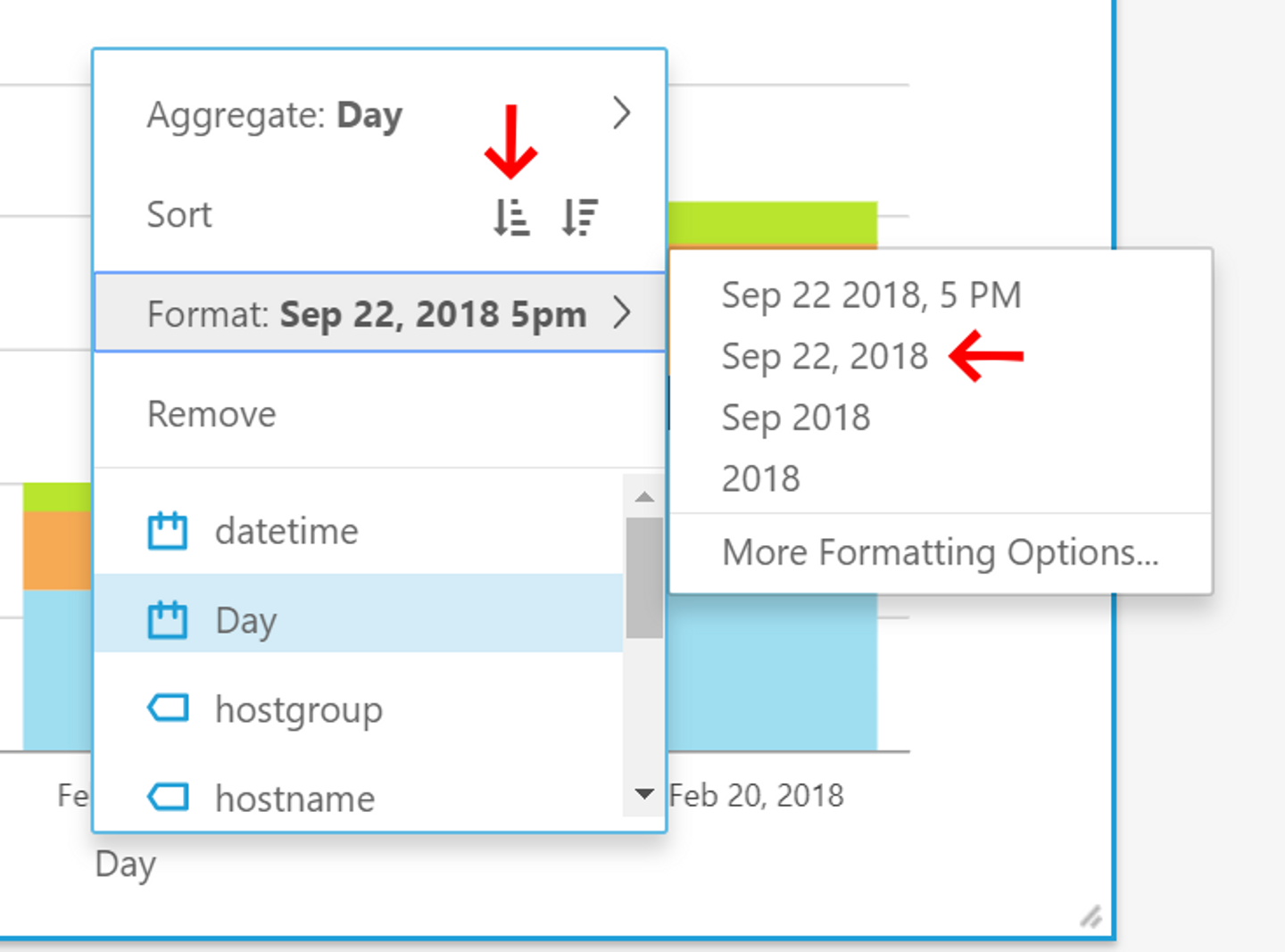Image resolution: width=1285 pixels, height=952 pixels.
Task: Click the calendar icon beside Day
Action: (x=167, y=619)
